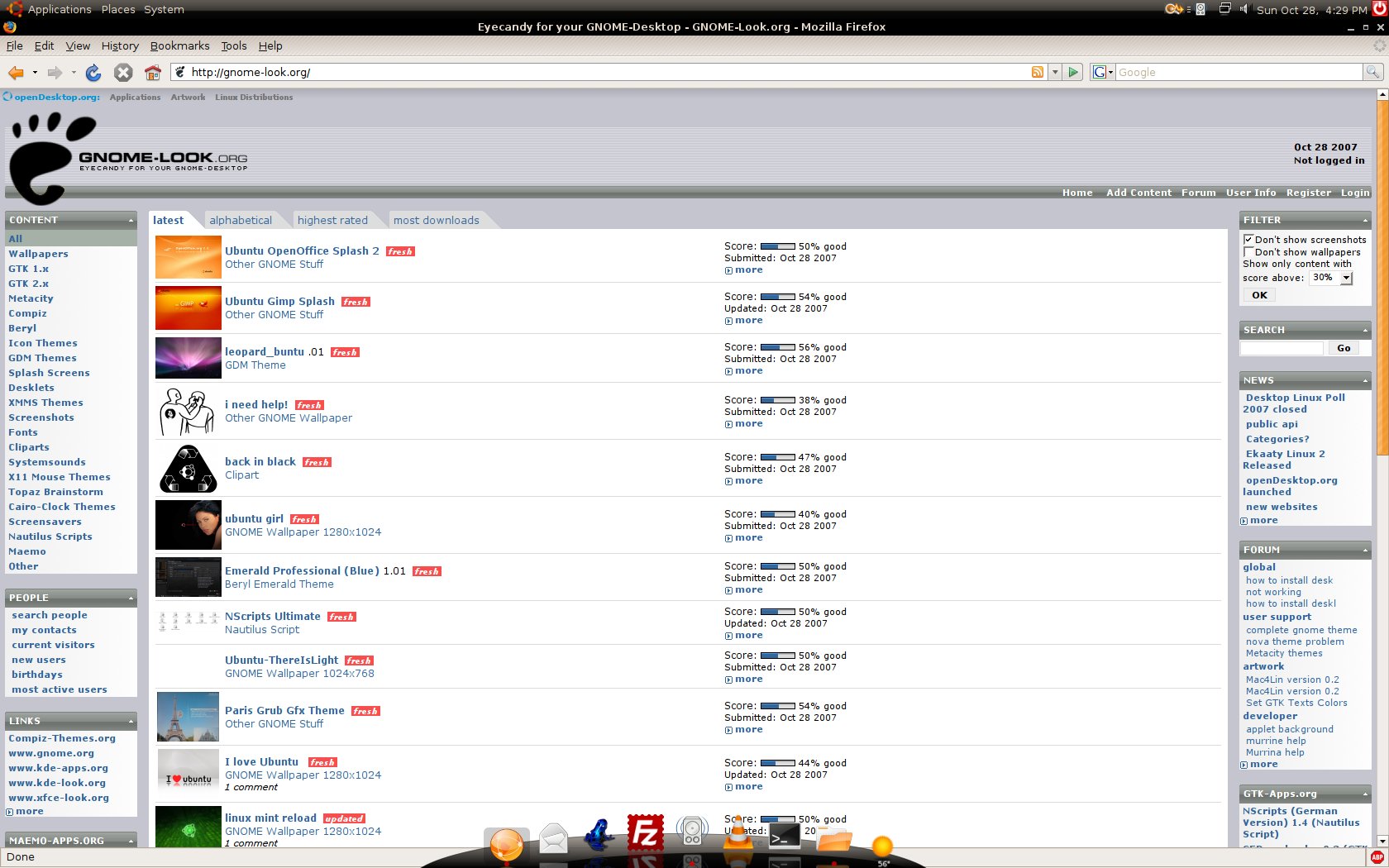Click the speaker device icon in the top panel tray
This screenshot has width=1389, height=868.
1200,9
